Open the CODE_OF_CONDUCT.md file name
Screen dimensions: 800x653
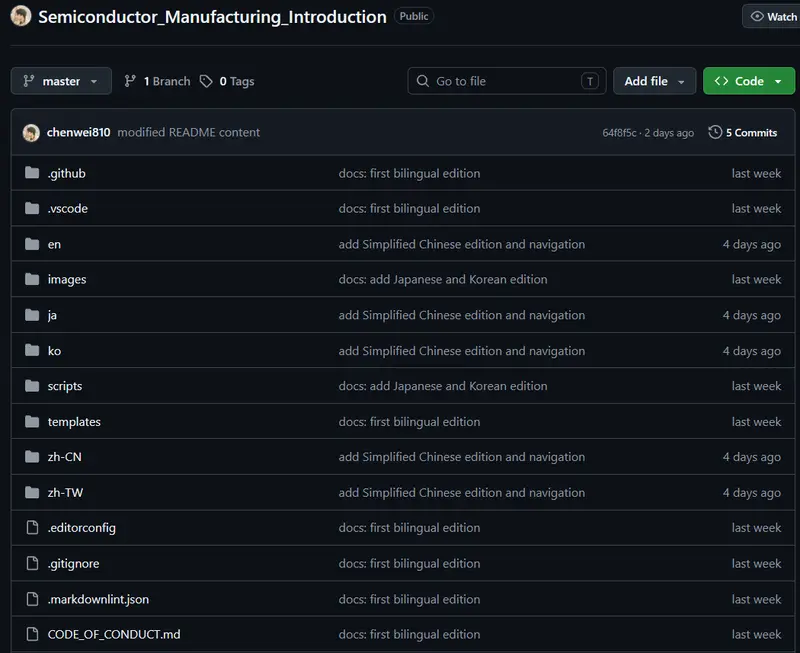pos(114,635)
